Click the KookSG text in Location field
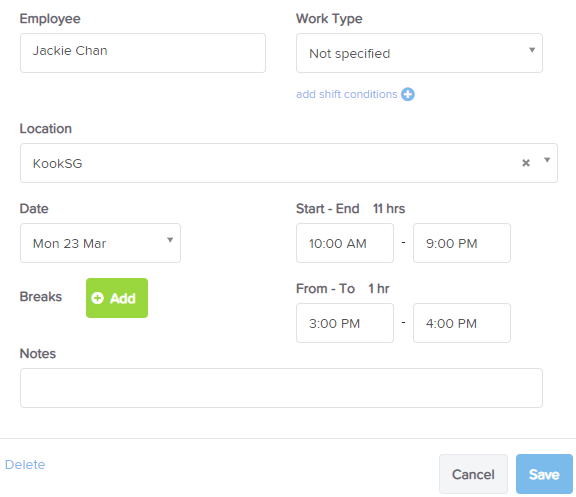The image size is (576, 497). pyautogui.click(x=57, y=163)
